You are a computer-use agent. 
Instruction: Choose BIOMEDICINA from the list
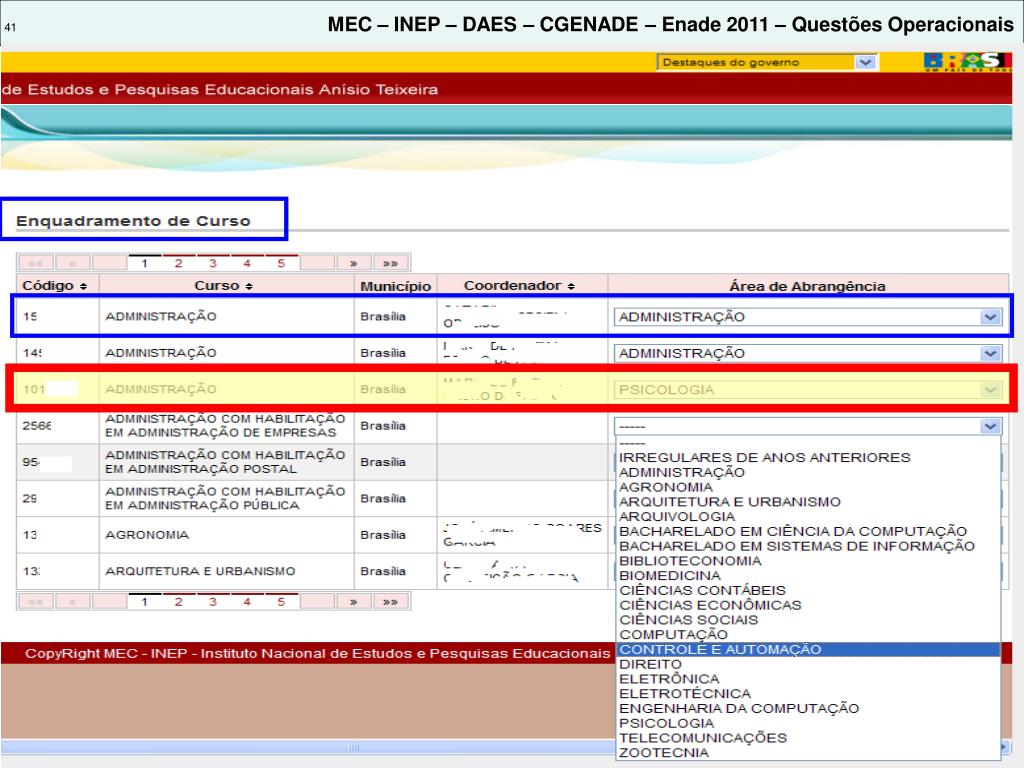pos(808,575)
